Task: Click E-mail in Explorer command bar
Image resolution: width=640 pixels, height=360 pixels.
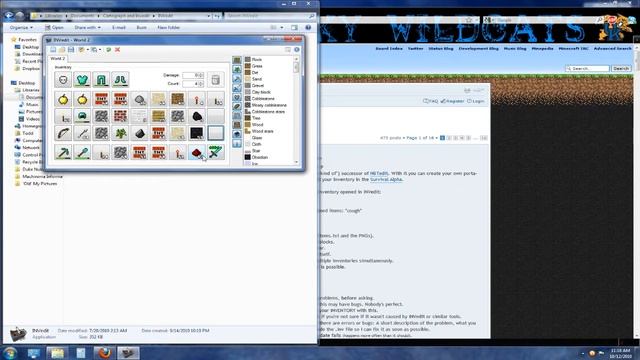Action: (x=119, y=27)
